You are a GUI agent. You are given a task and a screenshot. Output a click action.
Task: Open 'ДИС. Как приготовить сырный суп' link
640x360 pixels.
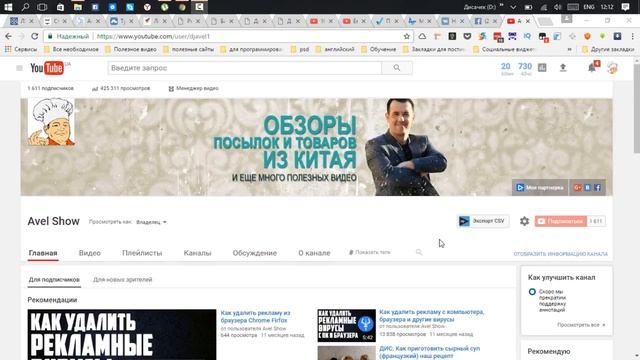pyautogui.click(x=429, y=352)
